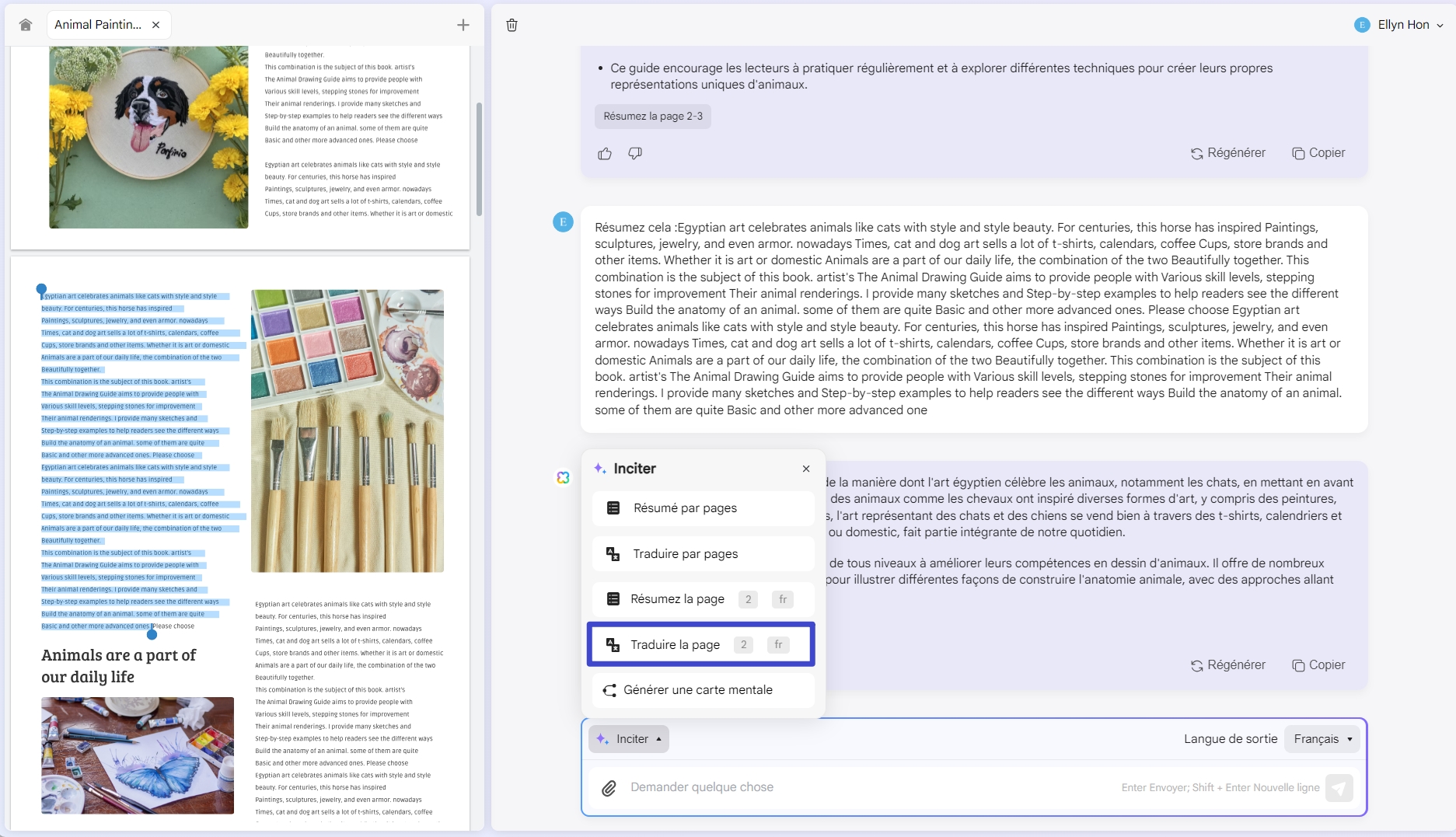Open a new document tab with the plus icon
Screen dimensions: 1456x837
coord(463,24)
